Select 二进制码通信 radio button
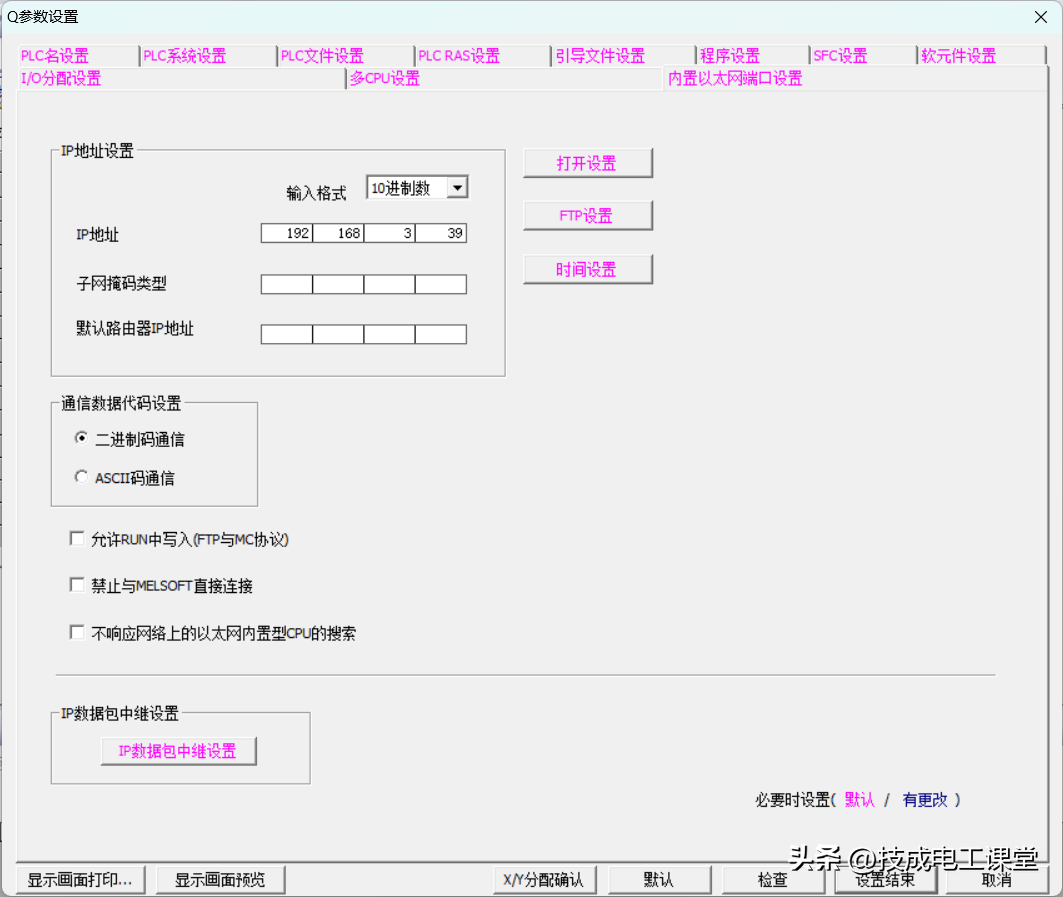This screenshot has width=1063, height=897. [x=81, y=438]
